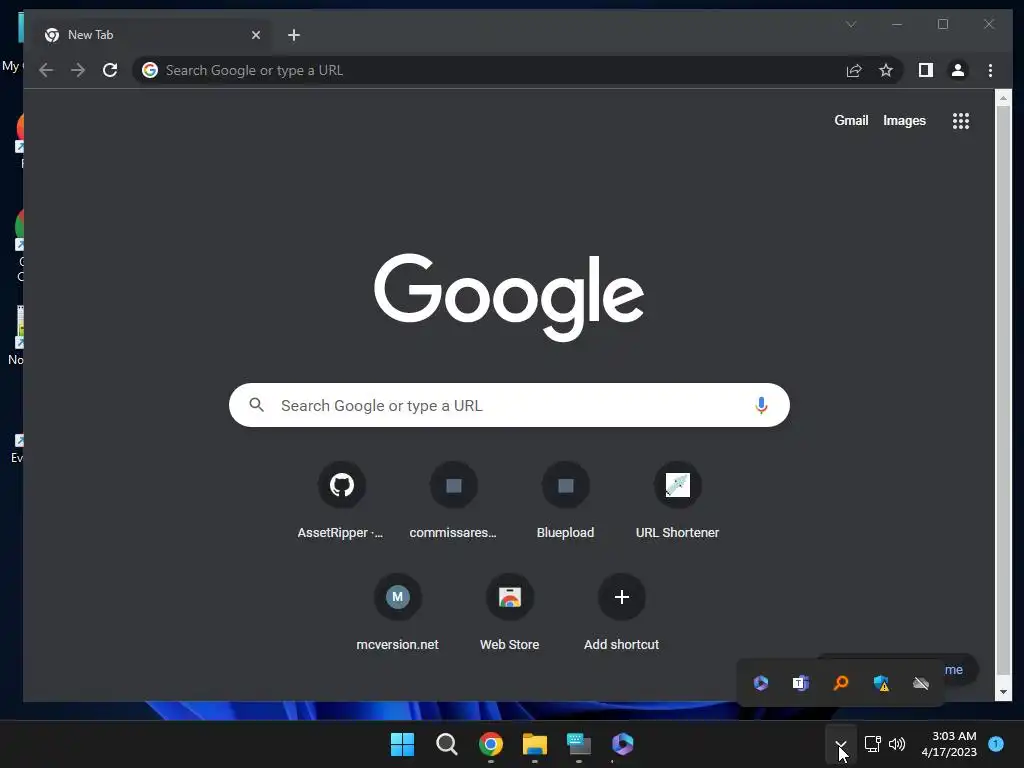Bookmark this tab with the star icon
The image size is (1024, 768).
pyautogui.click(x=886, y=70)
